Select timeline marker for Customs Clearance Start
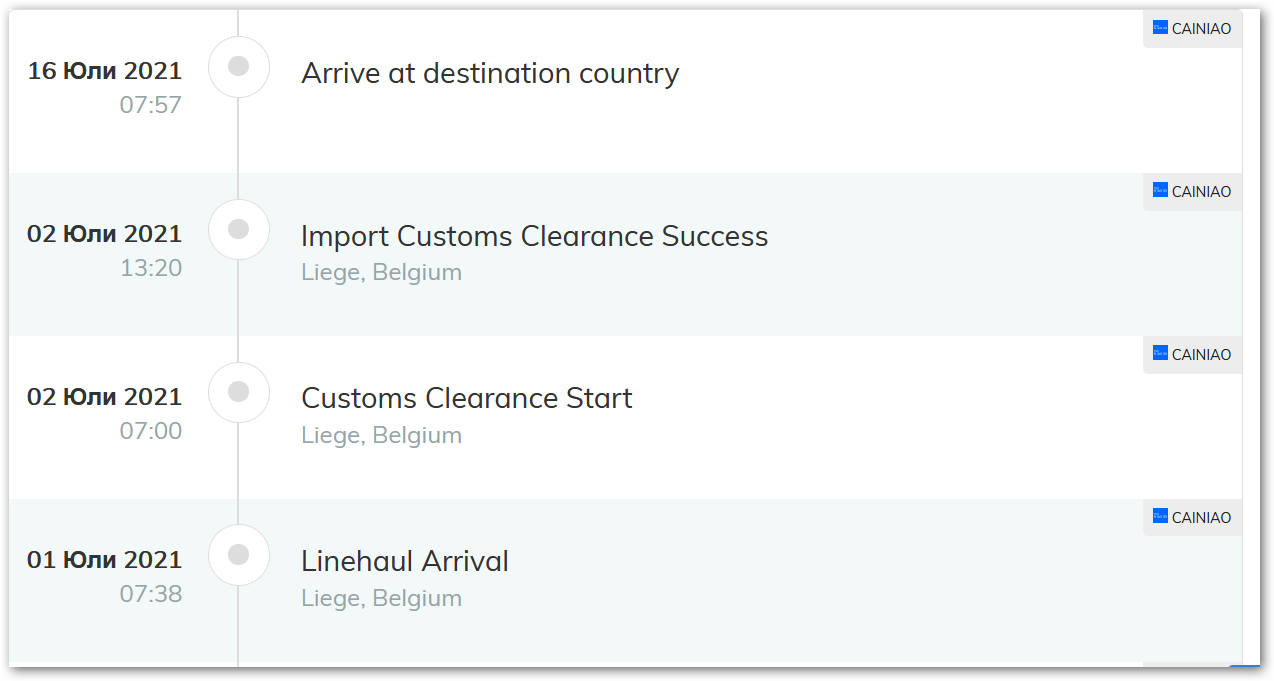 point(238,393)
